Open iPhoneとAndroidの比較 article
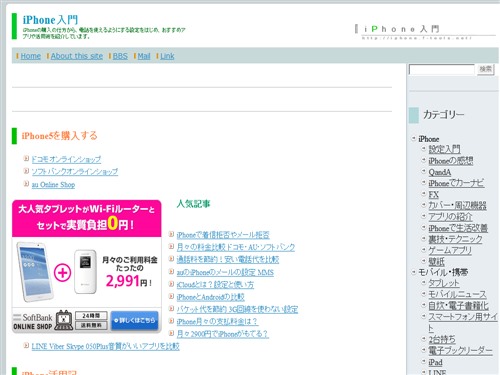 pyautogui.click(x=211, y=297)
